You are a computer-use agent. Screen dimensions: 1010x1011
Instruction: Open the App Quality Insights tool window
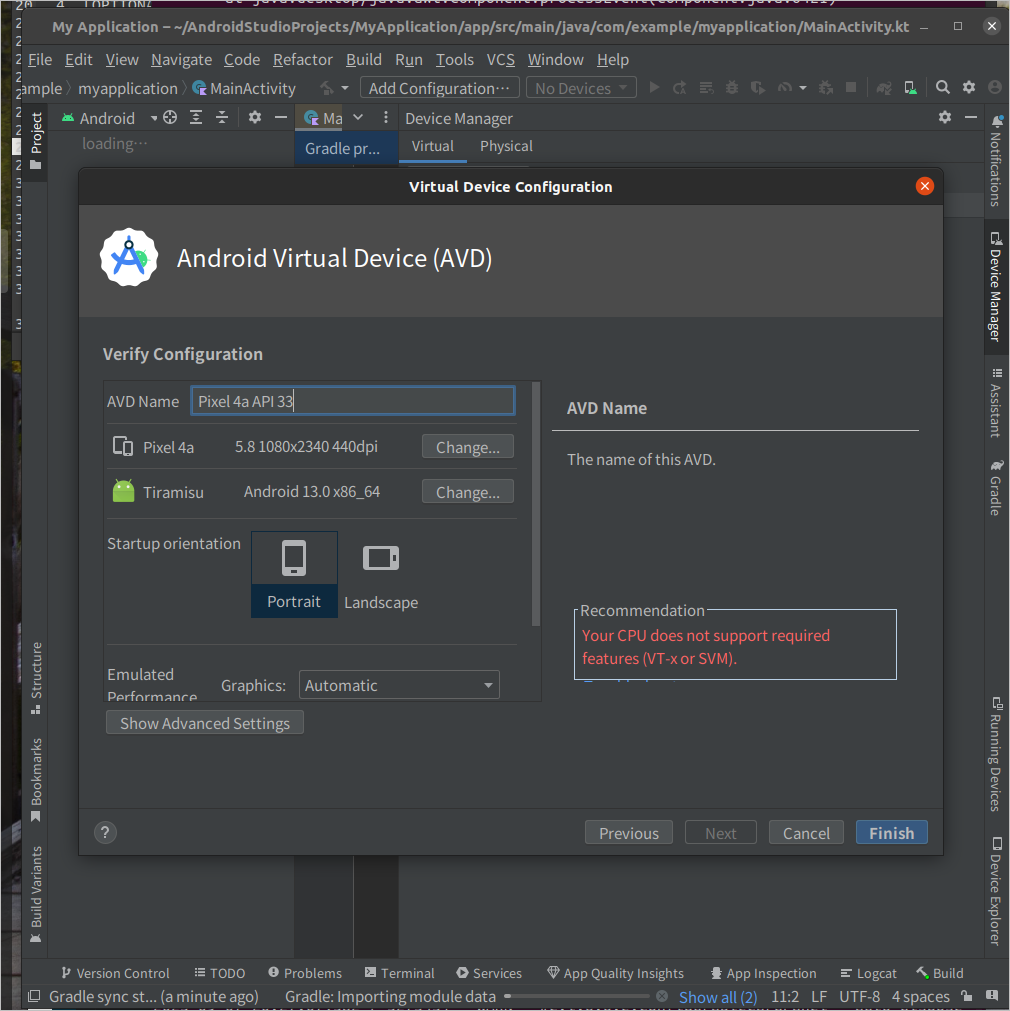click(615, 973)
